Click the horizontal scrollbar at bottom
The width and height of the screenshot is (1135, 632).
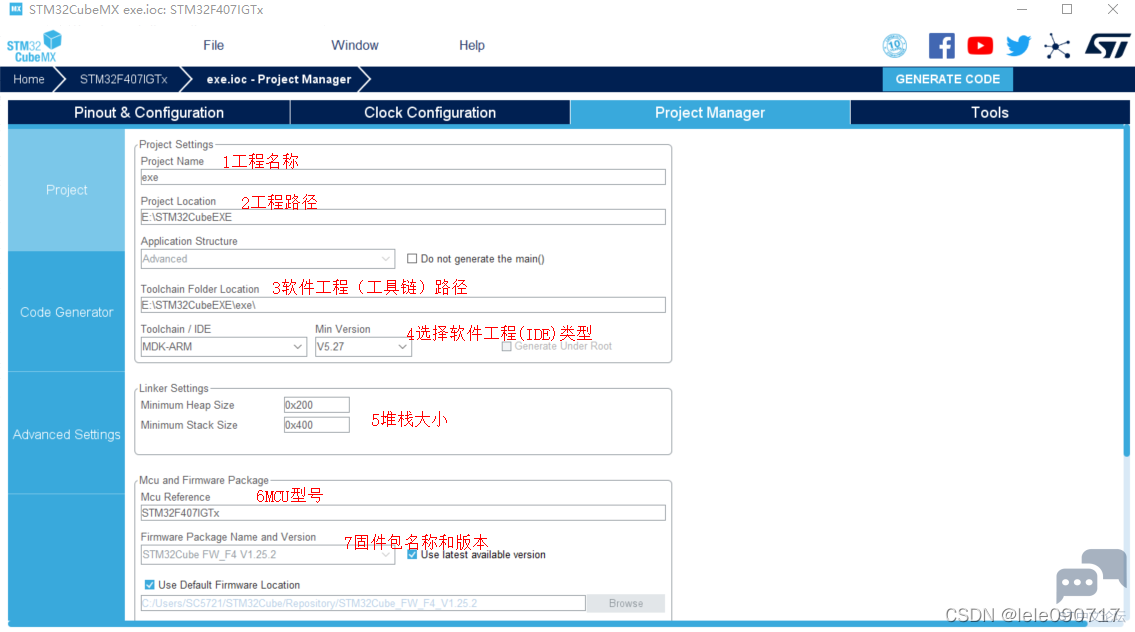pos(547,623)
